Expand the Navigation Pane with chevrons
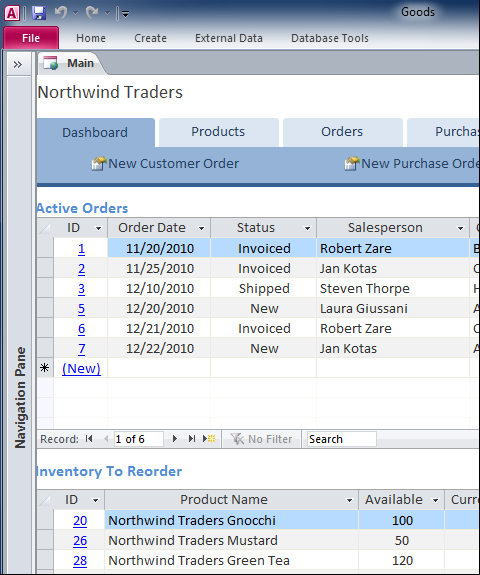 (x=18, y=65)
